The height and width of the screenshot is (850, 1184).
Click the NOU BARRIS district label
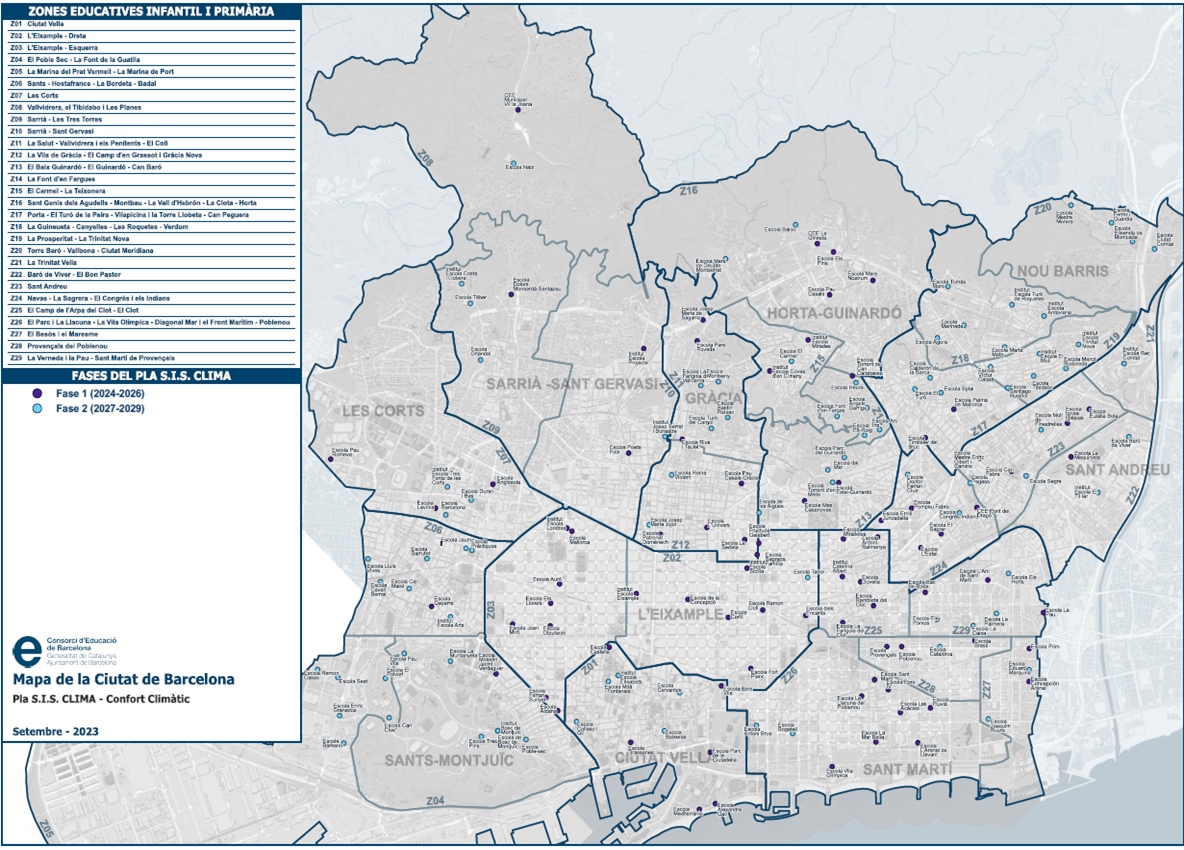click(x=1063, y=271)
